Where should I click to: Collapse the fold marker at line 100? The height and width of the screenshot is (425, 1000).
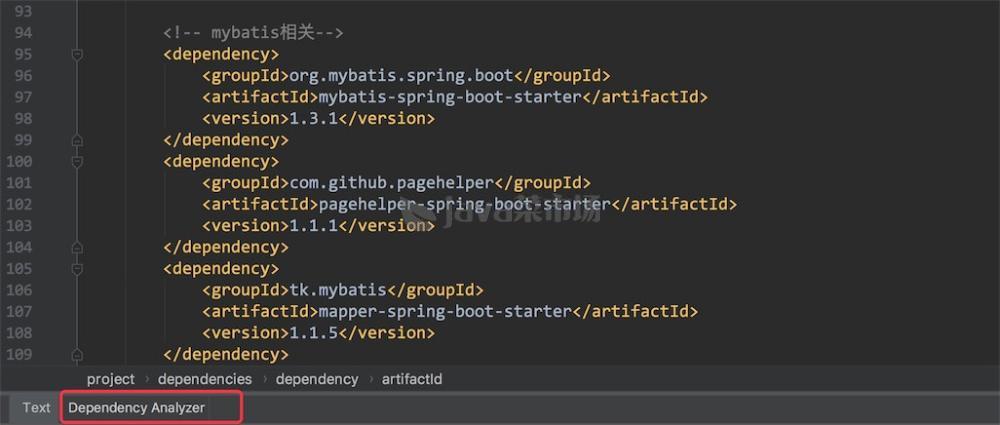(77, 161)
